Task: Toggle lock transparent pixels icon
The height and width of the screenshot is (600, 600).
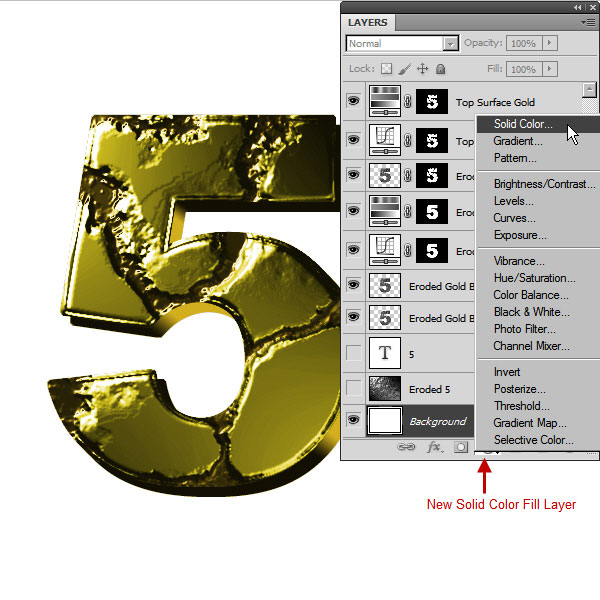Action: pos(386,69)
